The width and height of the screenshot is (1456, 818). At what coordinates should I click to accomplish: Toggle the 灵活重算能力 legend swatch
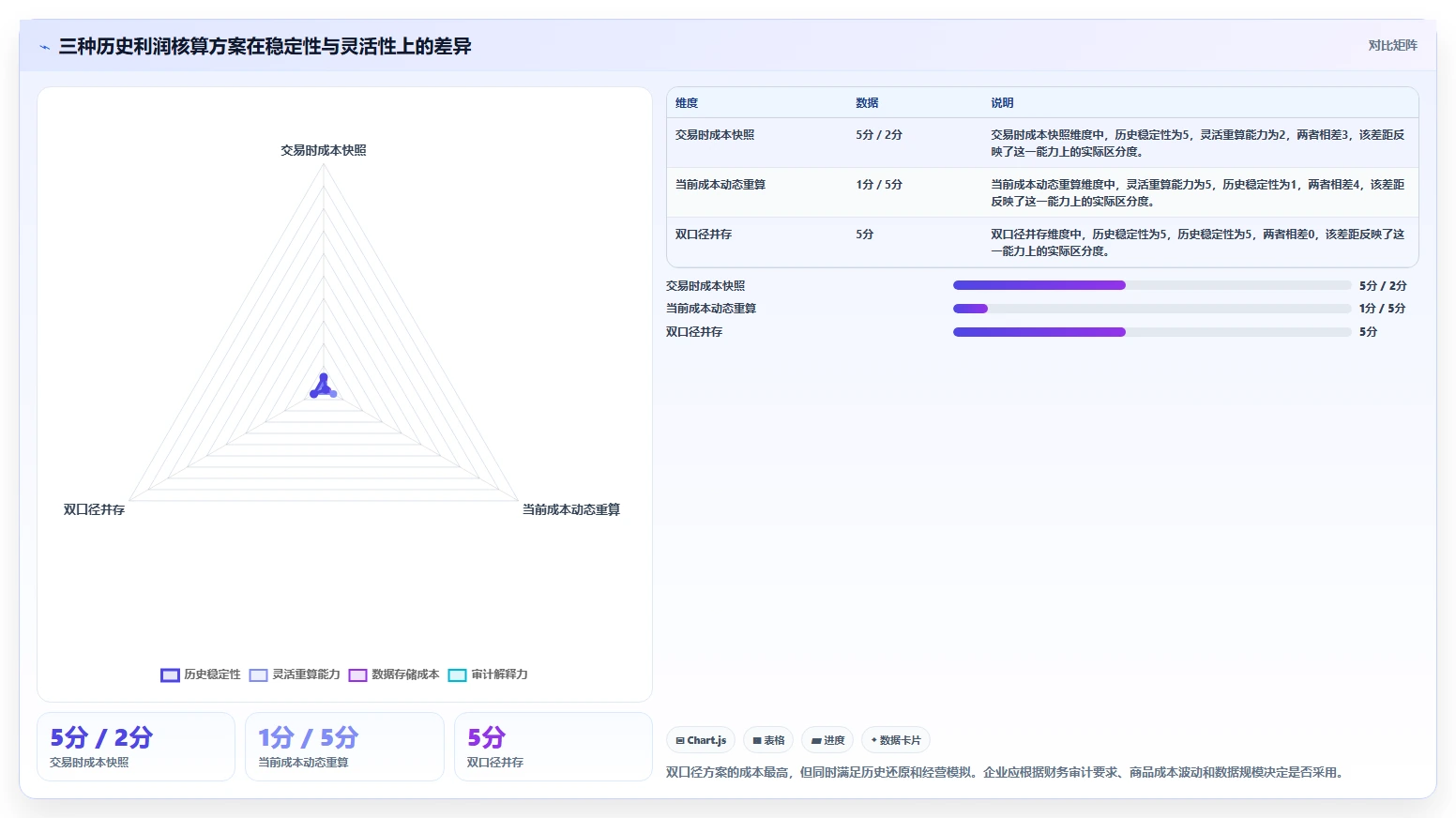tap(259, 675)
